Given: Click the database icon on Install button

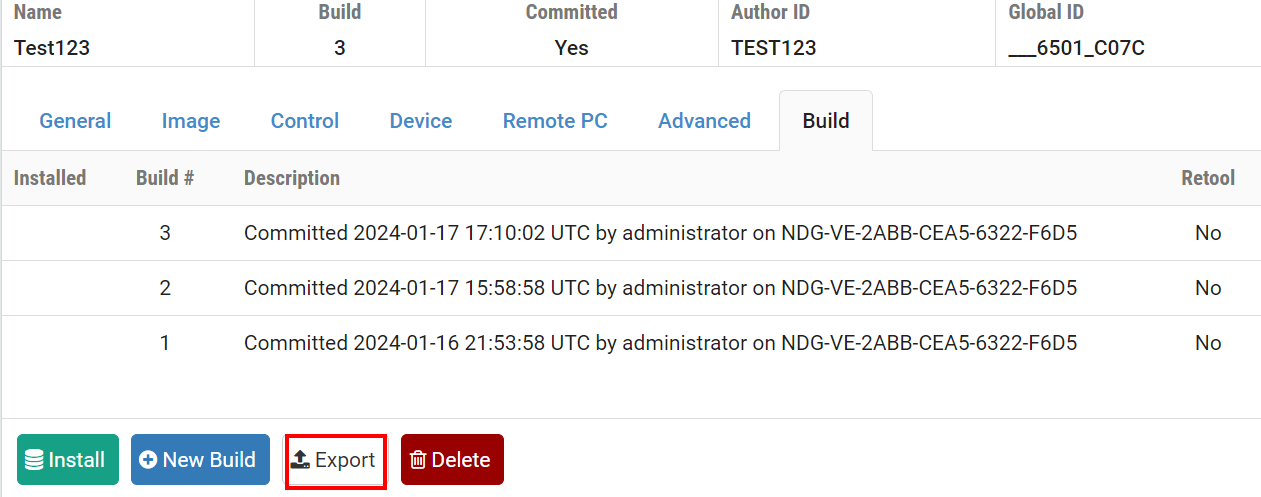Looking at the screenshot, I should 34,460.
